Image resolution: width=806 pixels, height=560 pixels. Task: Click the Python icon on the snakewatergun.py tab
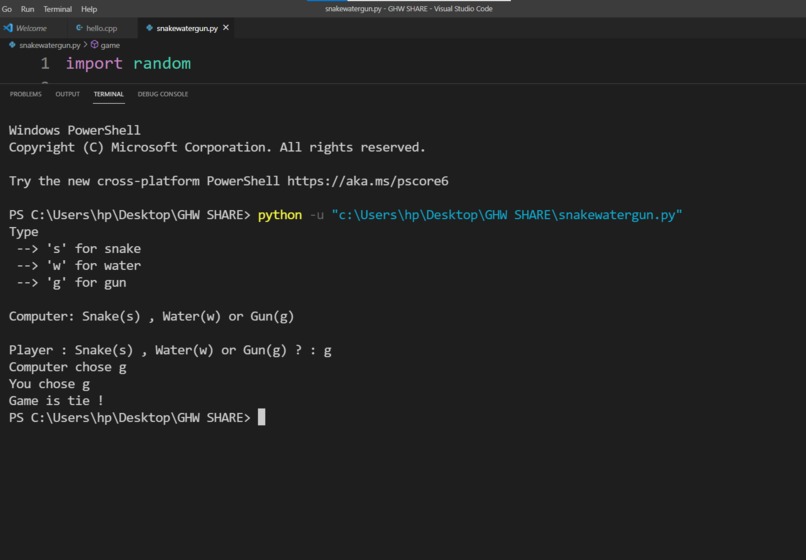(149, 28)
